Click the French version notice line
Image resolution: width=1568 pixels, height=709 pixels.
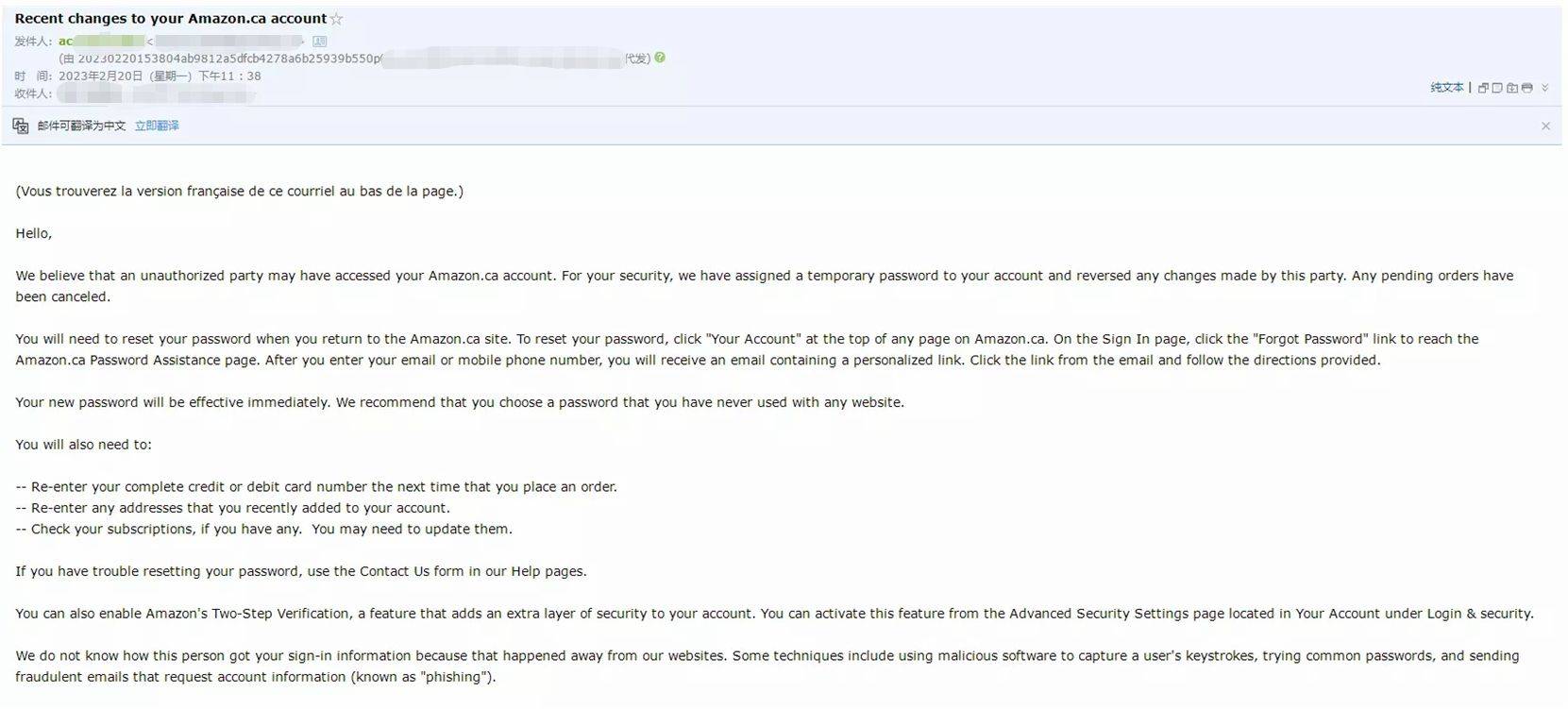pyautogui.click(x=239, y=191)
